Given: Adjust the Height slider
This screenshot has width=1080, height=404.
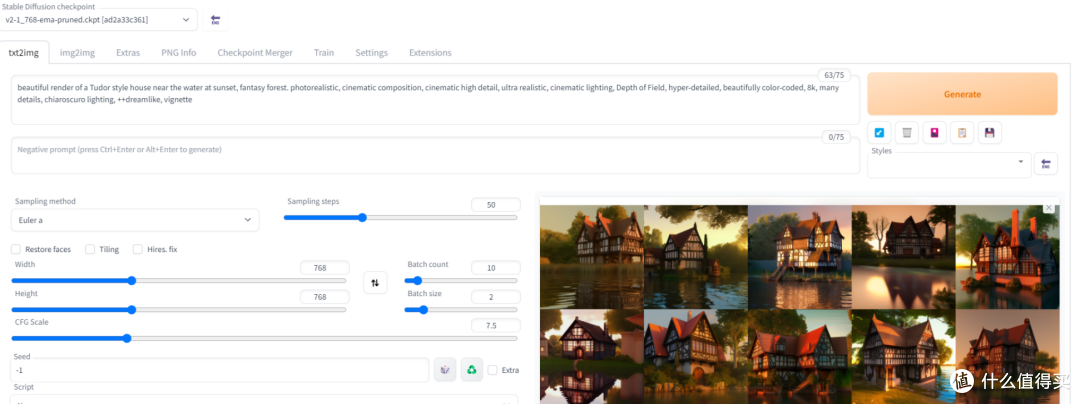Looking at the screenshot, I should (178, 310).
